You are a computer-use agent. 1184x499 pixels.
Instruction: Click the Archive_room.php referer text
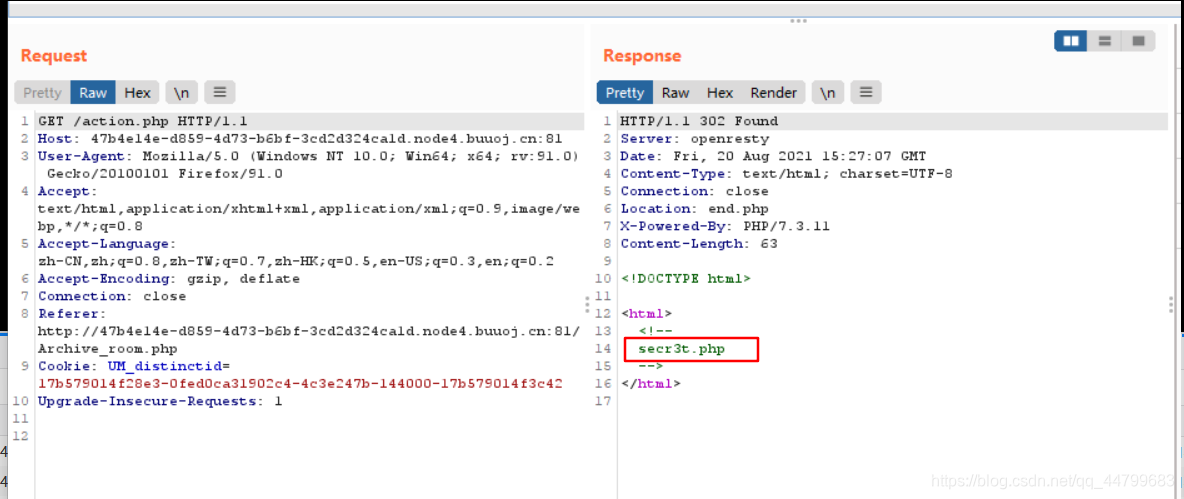pyautogui.click(x=107, y=349)
